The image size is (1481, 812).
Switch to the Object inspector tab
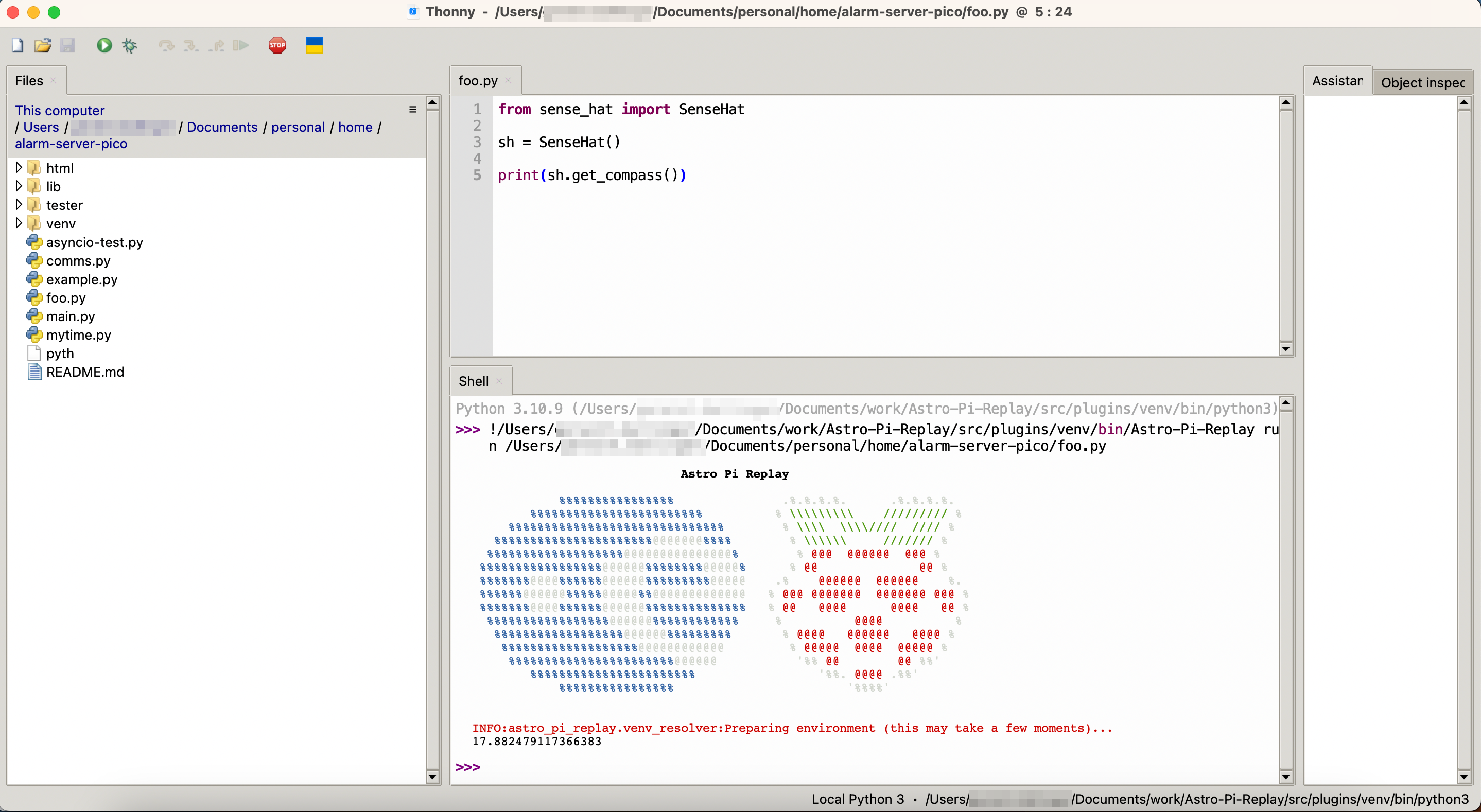pos(1422,82)
